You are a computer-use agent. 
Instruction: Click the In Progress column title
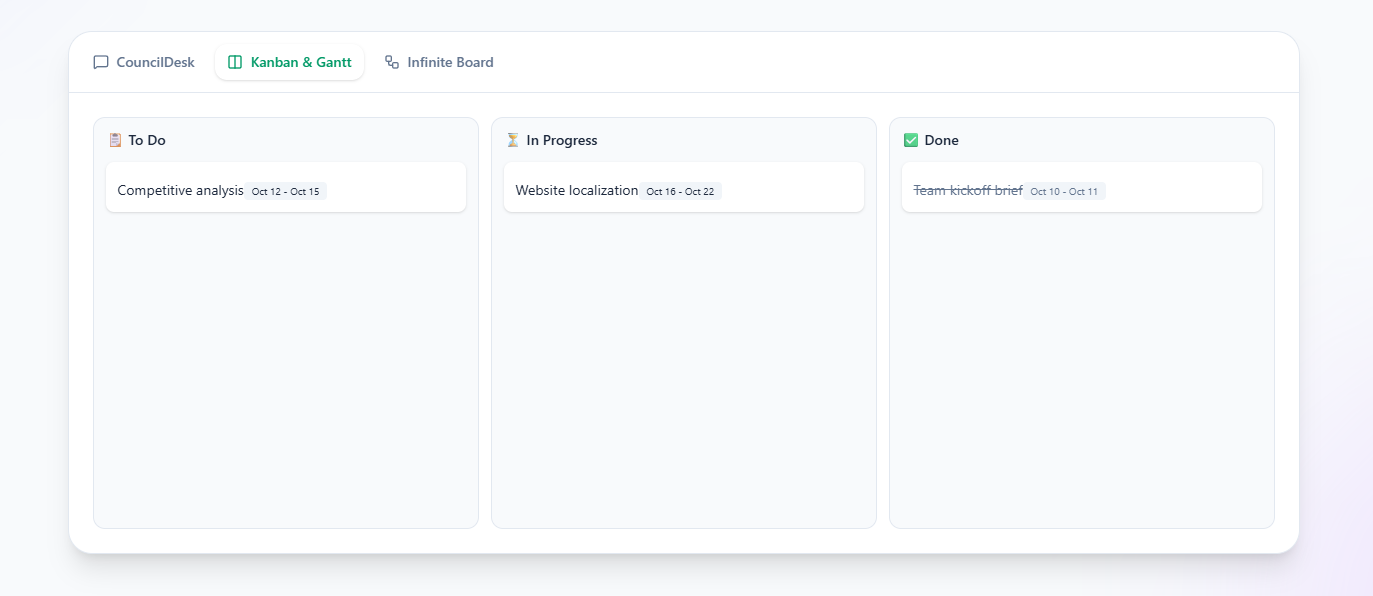coord(562,140)
